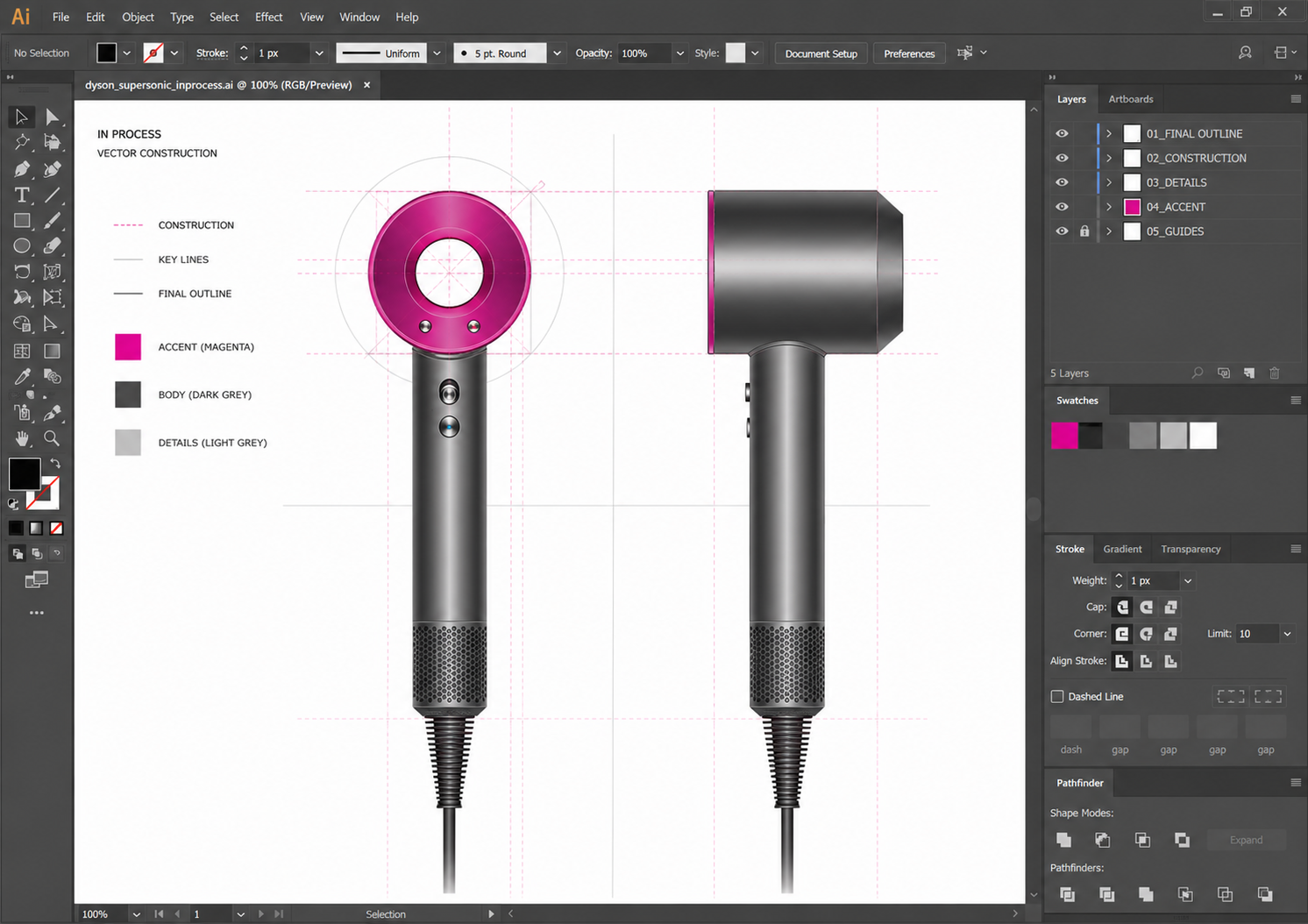Hide the 02_CONSTRUCTION layer
Screen dimensions: 1308x924
[x=1062, y=158]
